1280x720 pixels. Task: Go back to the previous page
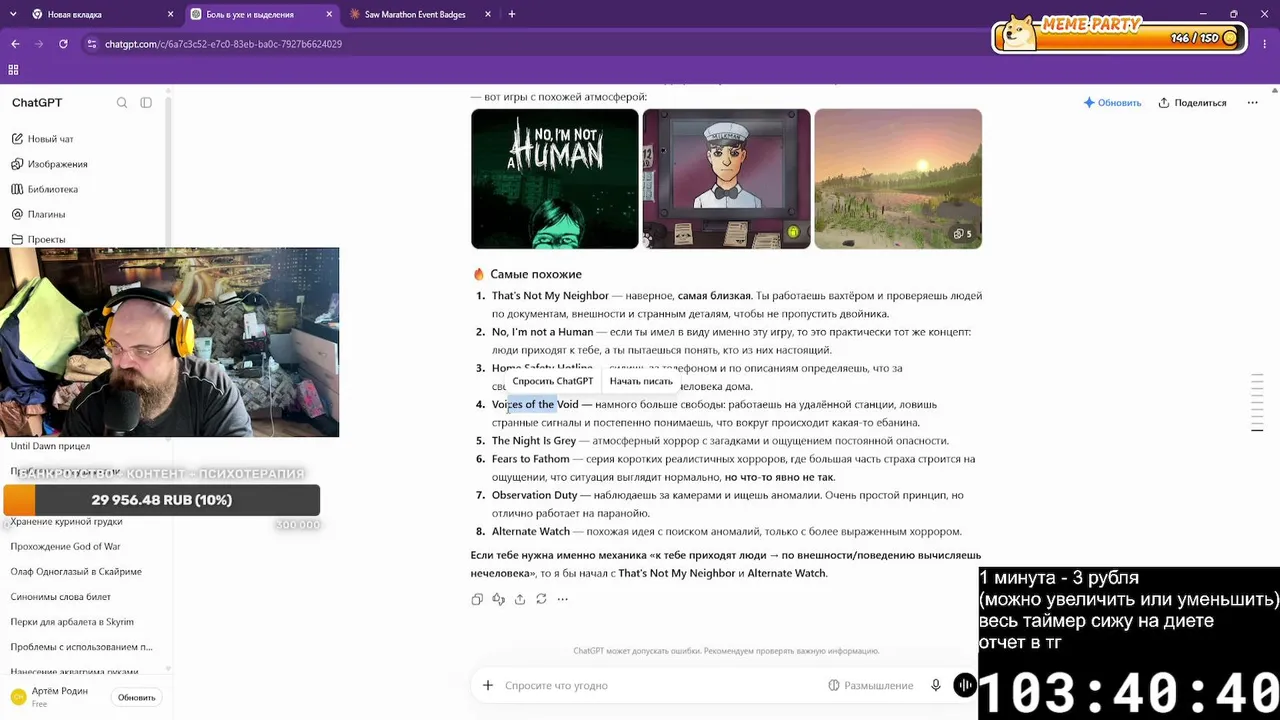15,44
